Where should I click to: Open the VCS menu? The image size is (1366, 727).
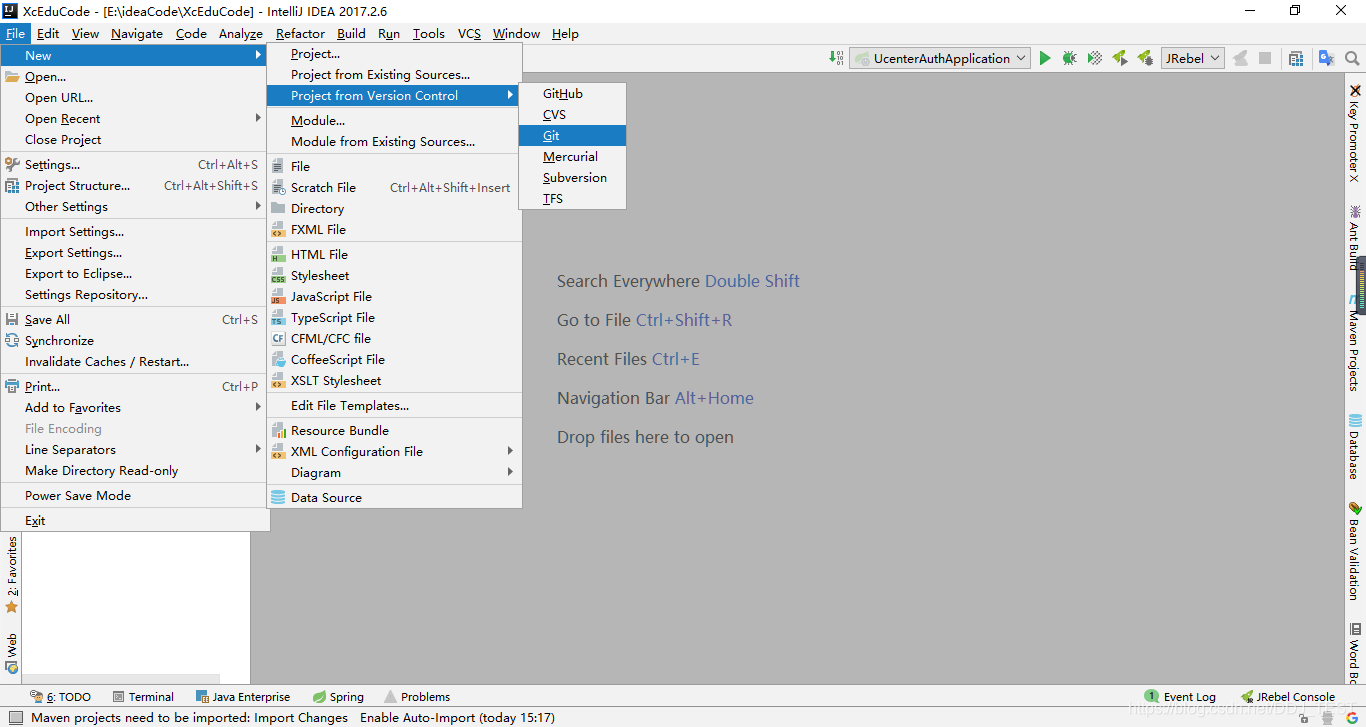(469, 33)
